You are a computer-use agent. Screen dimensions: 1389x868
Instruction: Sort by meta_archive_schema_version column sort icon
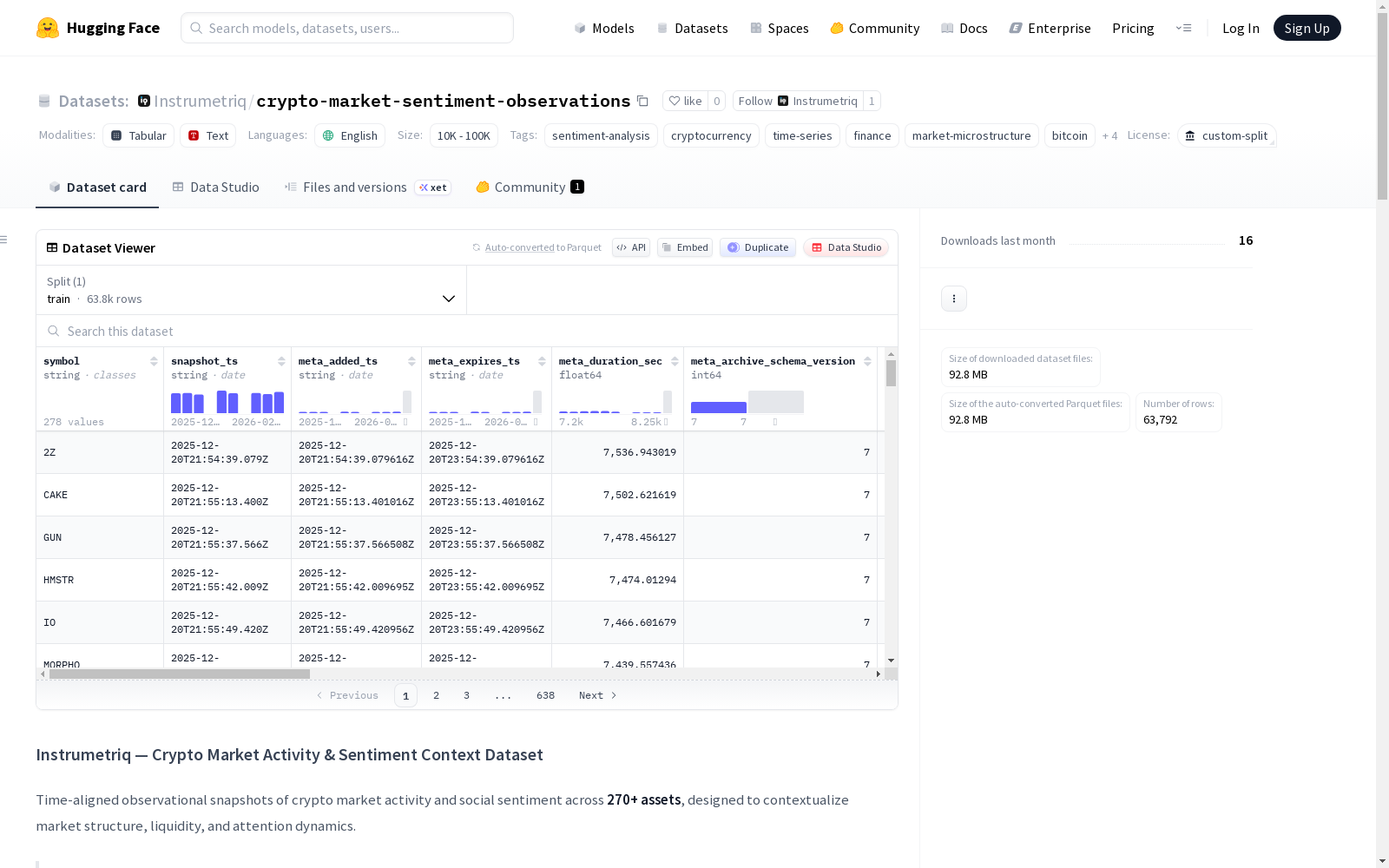[x=867, y=361]
